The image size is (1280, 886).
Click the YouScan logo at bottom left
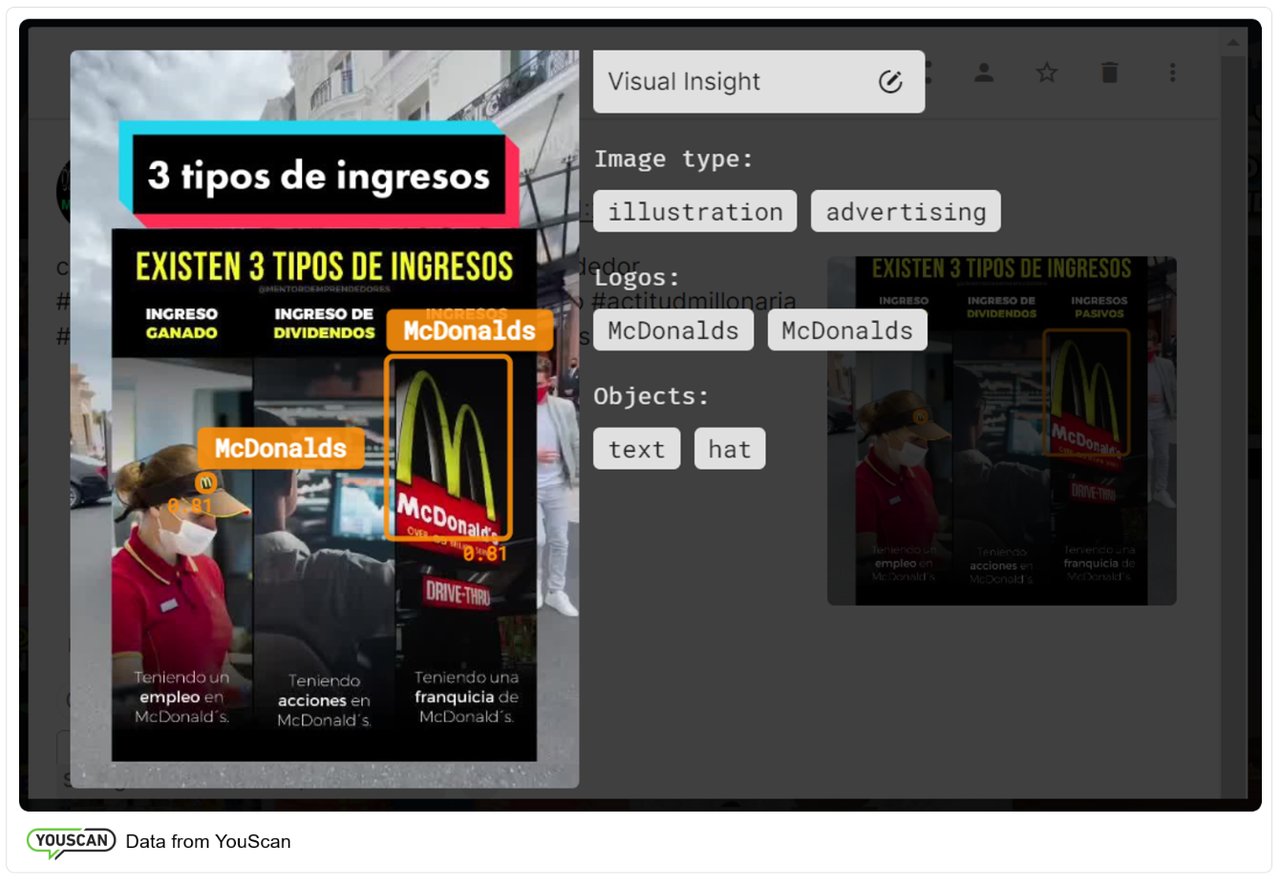[x=70, y=842]
